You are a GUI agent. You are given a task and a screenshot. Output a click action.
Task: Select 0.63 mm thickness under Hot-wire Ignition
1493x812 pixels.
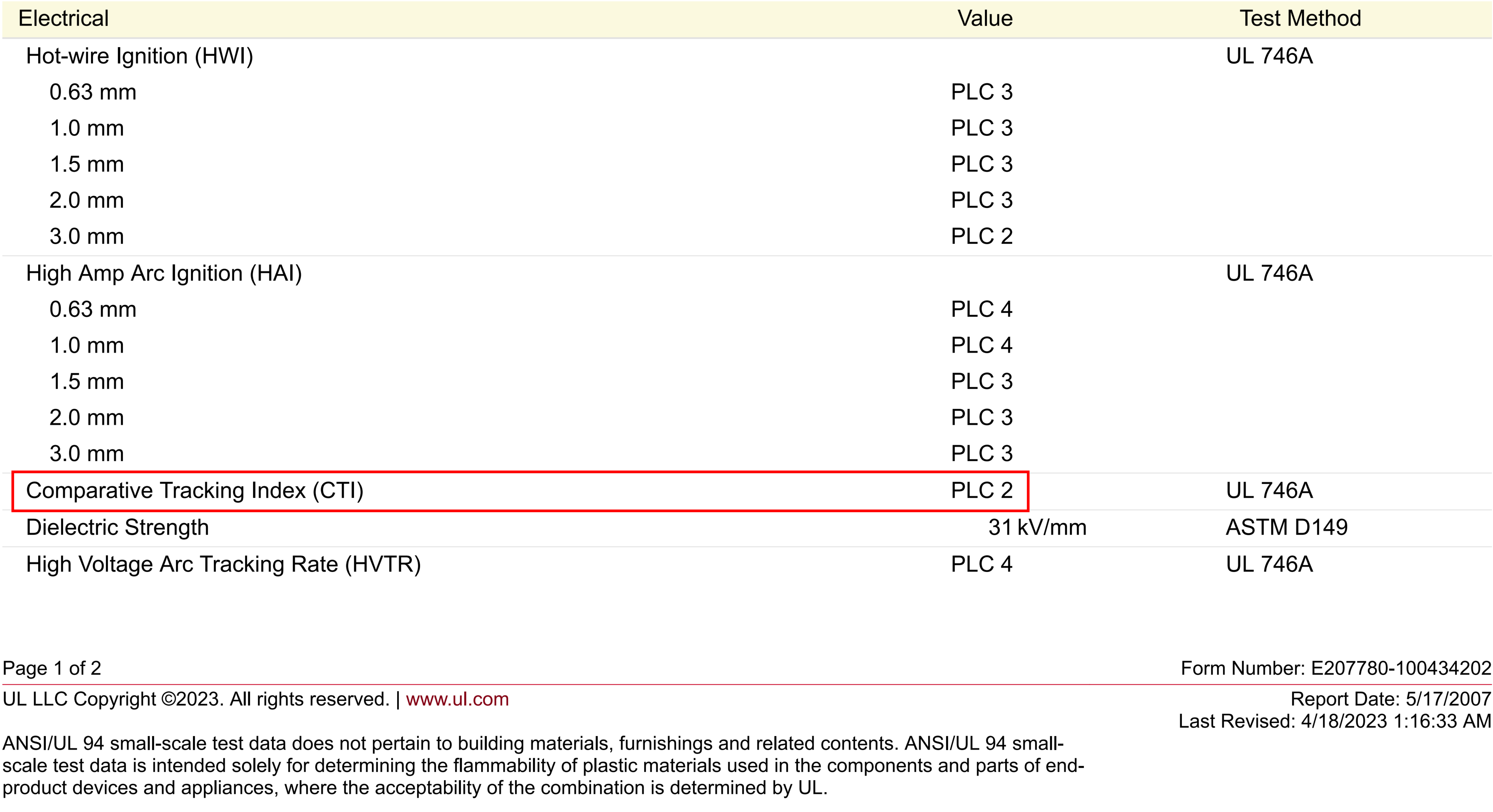pyautogui.click(x=93, y=92)
